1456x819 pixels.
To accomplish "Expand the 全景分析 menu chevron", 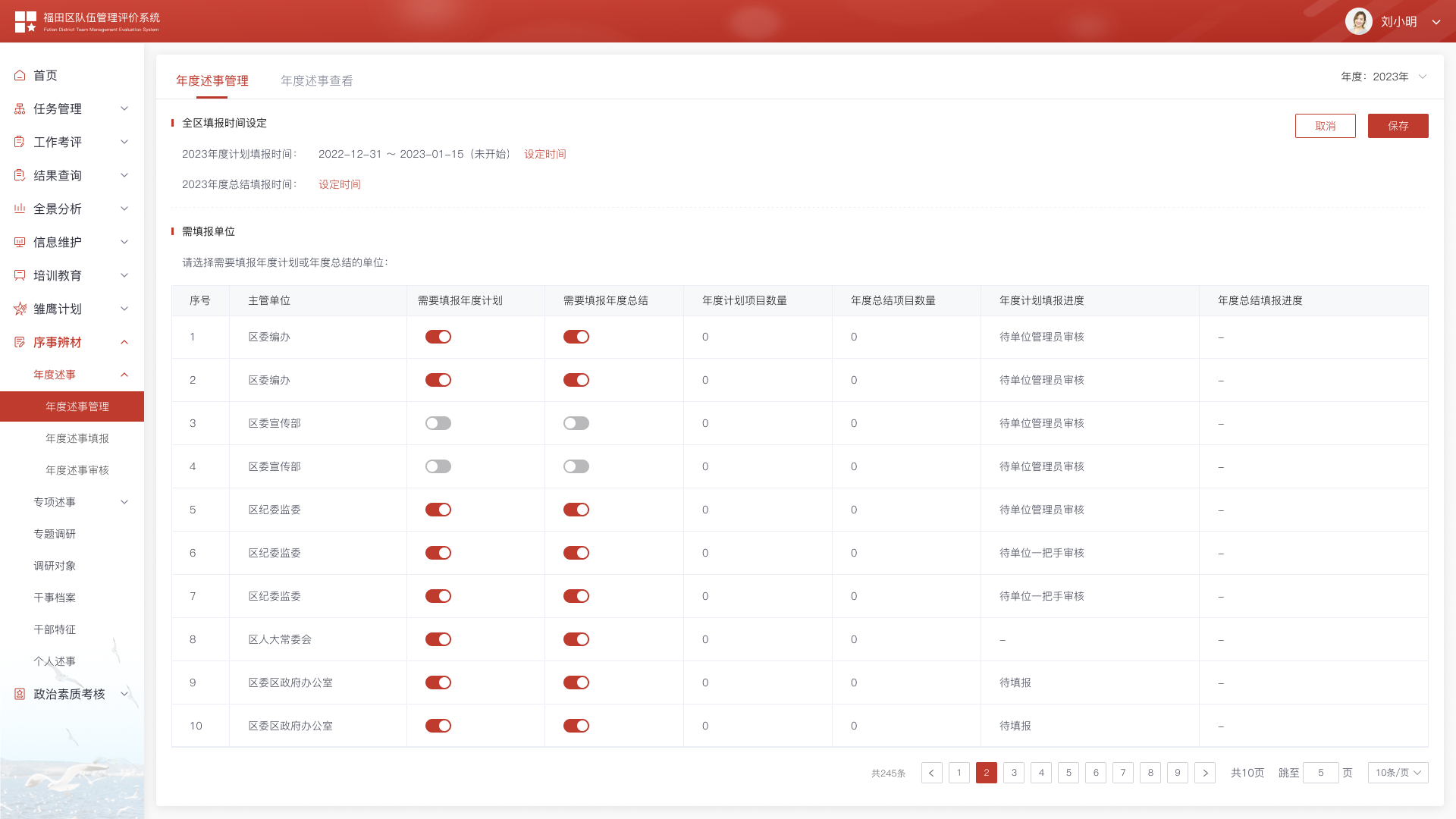I will click(124, 209).
